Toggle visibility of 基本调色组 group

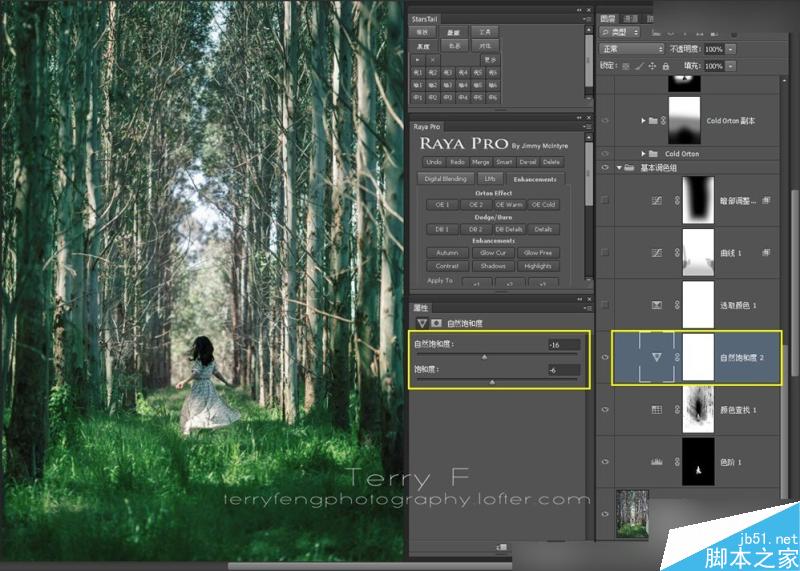click(606, 167)
